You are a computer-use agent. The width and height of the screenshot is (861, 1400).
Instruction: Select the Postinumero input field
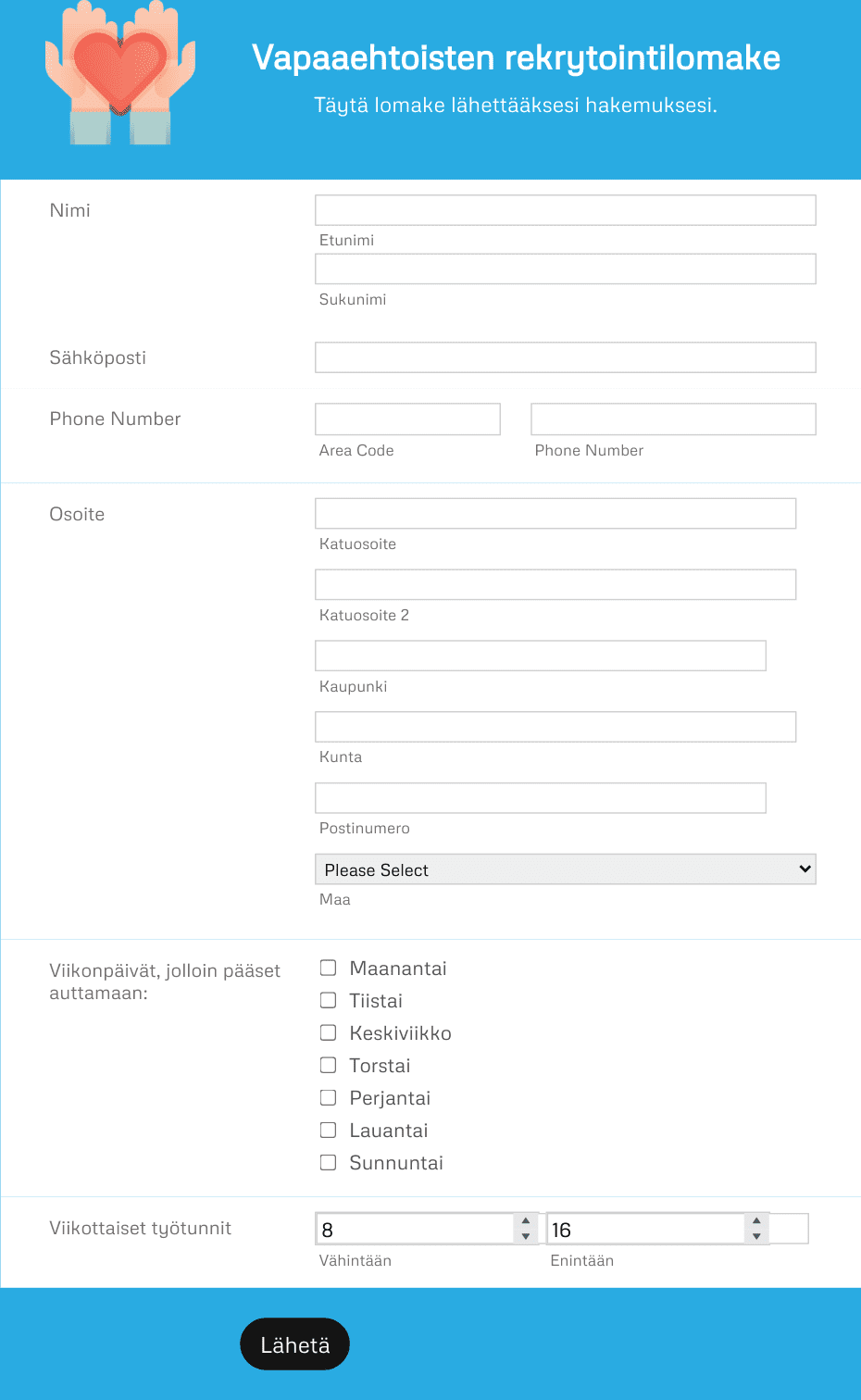(x=541, y=798)
